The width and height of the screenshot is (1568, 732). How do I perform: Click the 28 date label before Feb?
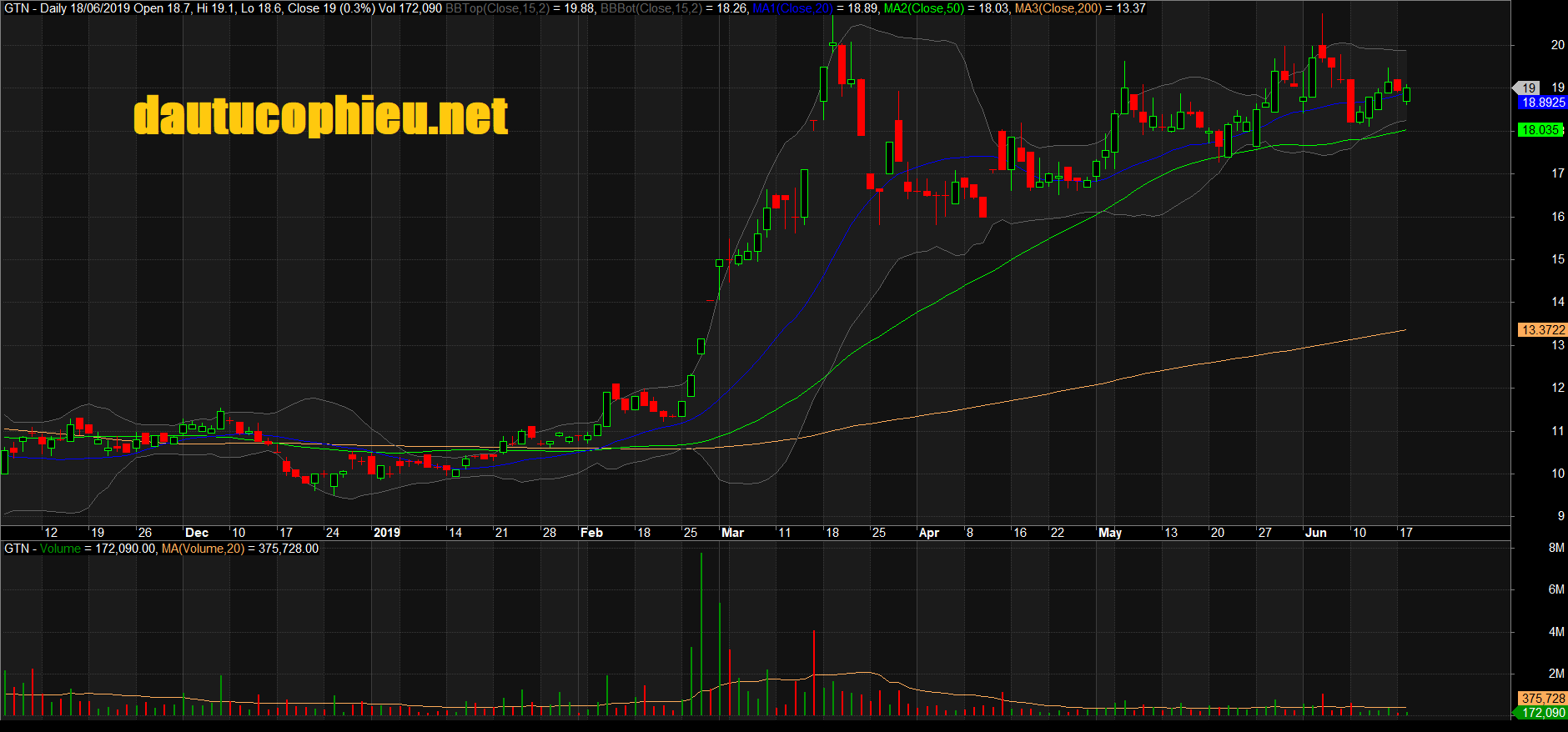click(x=550, y=533)
